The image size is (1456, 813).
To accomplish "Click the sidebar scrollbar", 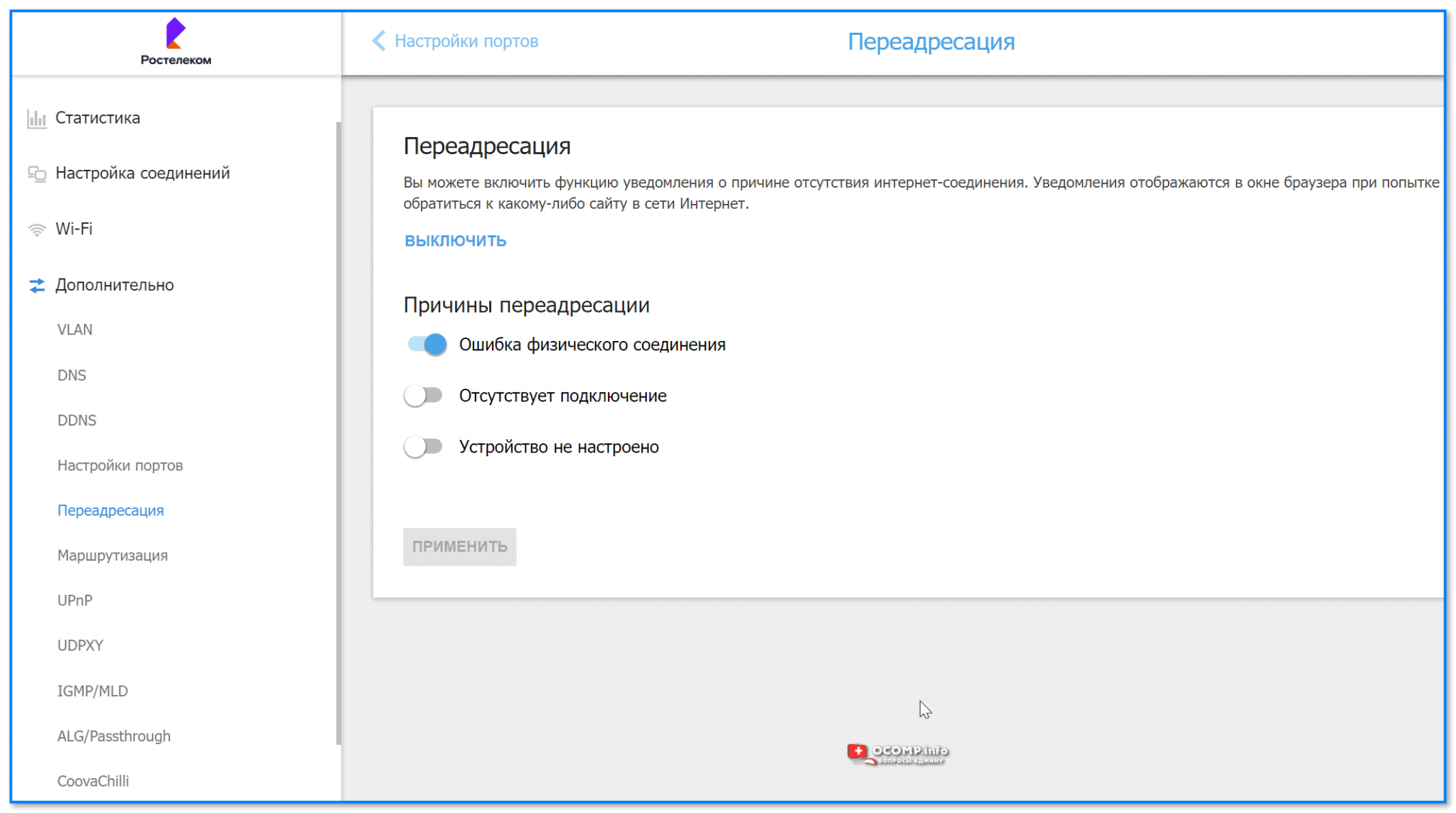I will coord(338,434).
